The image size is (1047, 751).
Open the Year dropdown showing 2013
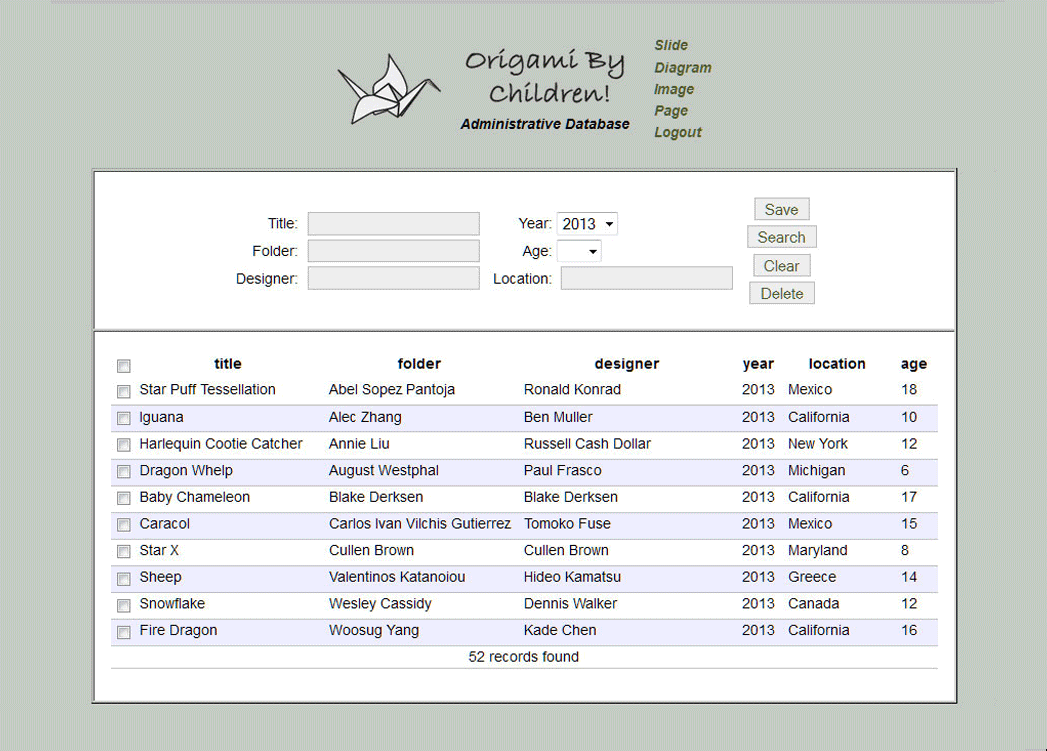[x=587, y=224]
